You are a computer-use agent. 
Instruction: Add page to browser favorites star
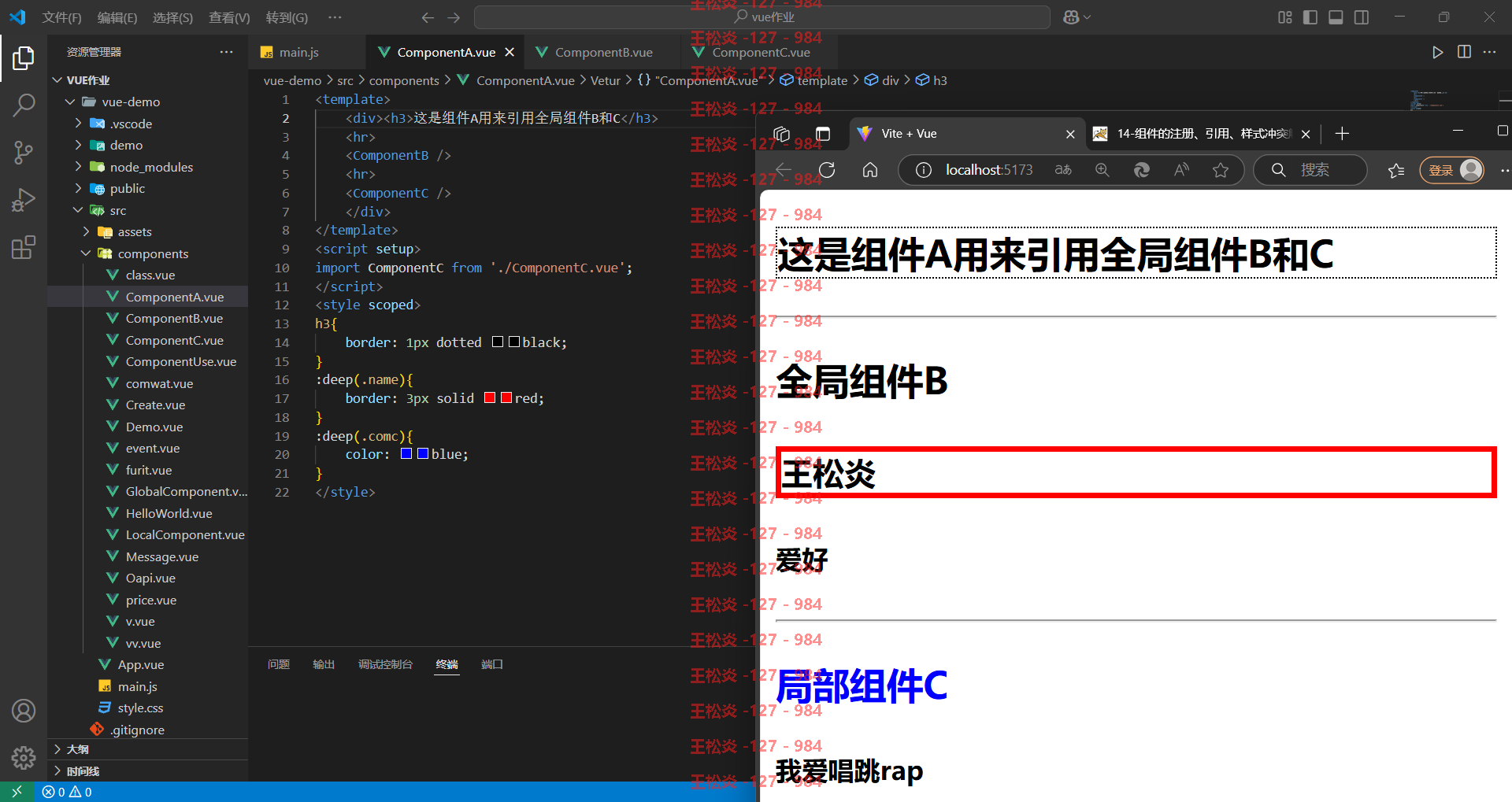(x=1221, y=170)
